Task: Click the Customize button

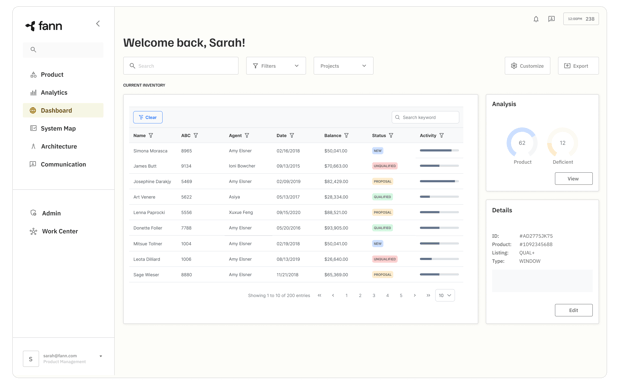Action: tap(527, 66)
